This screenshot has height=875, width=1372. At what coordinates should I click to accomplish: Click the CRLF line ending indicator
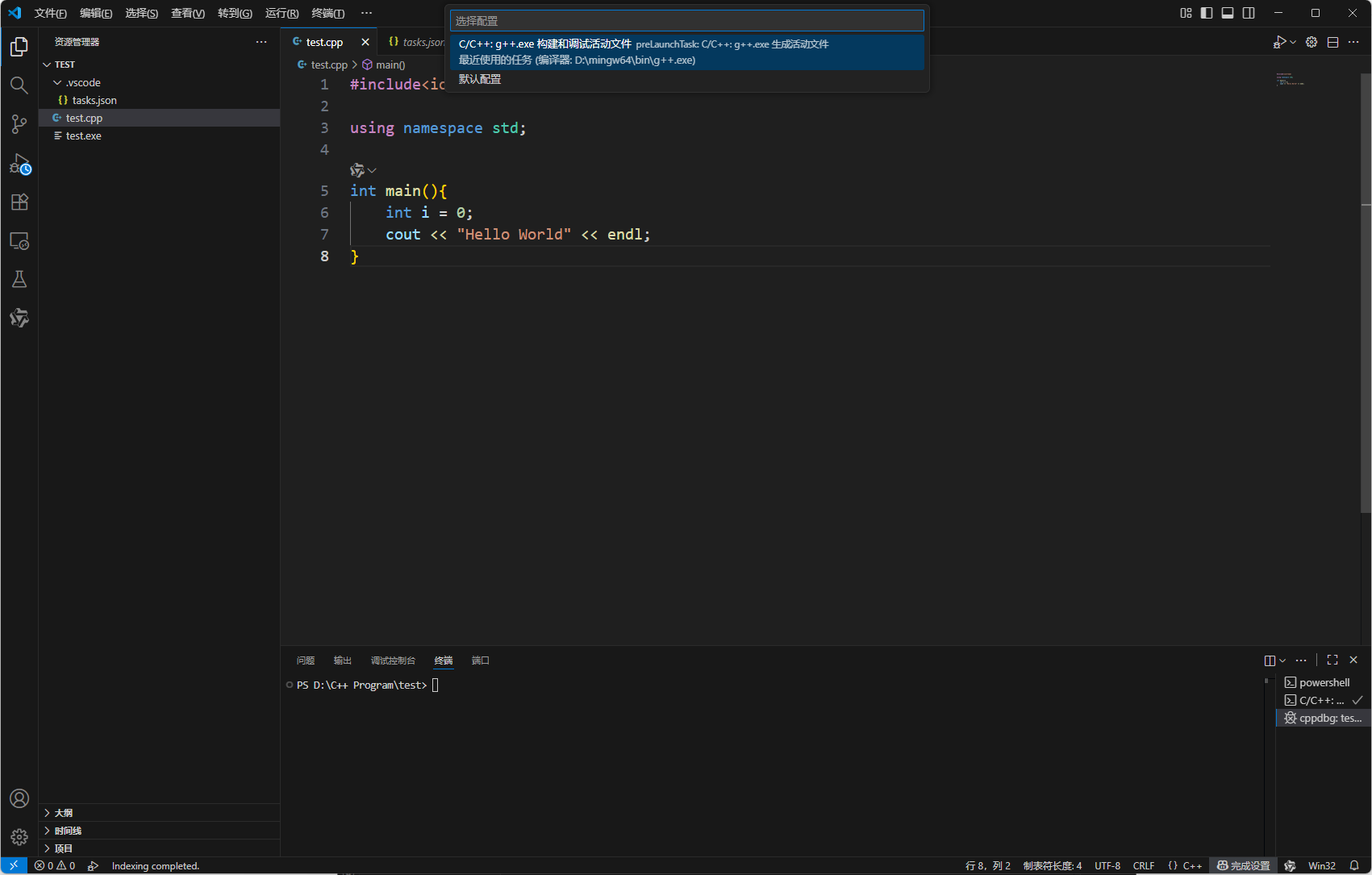pyautogui.click(x=1143, y=865)
